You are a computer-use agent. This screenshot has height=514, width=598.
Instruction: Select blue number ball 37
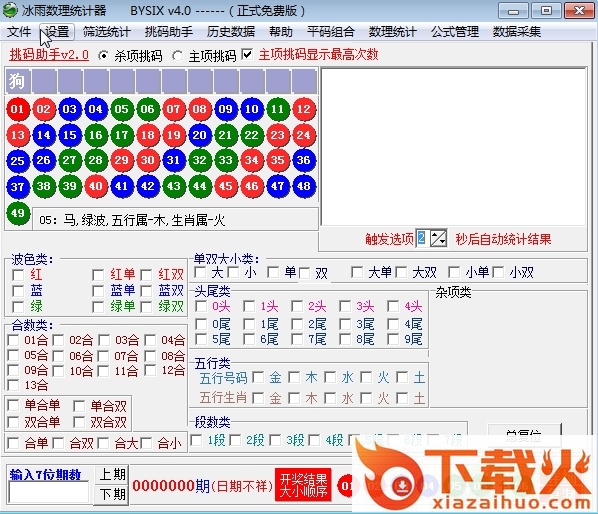[x=18, y=186]
